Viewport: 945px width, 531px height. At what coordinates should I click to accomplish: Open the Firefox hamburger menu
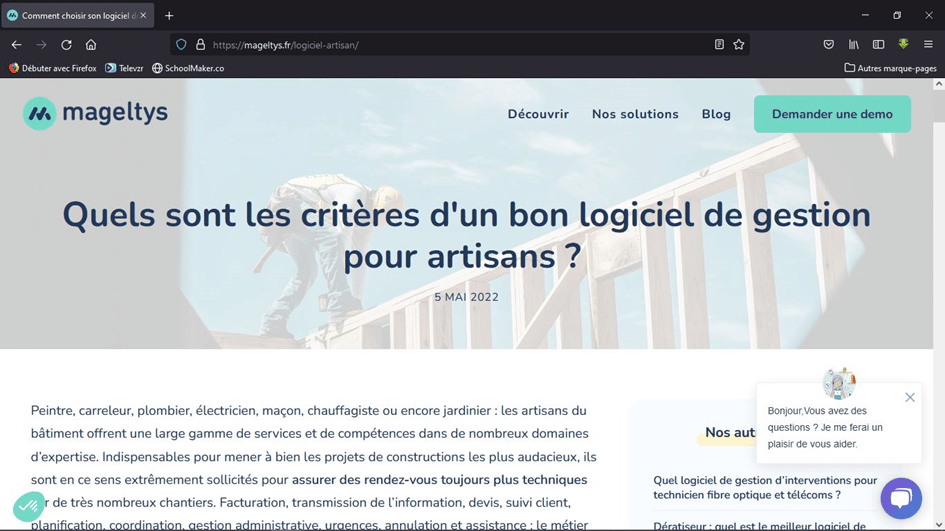click(x=928, y=45)
